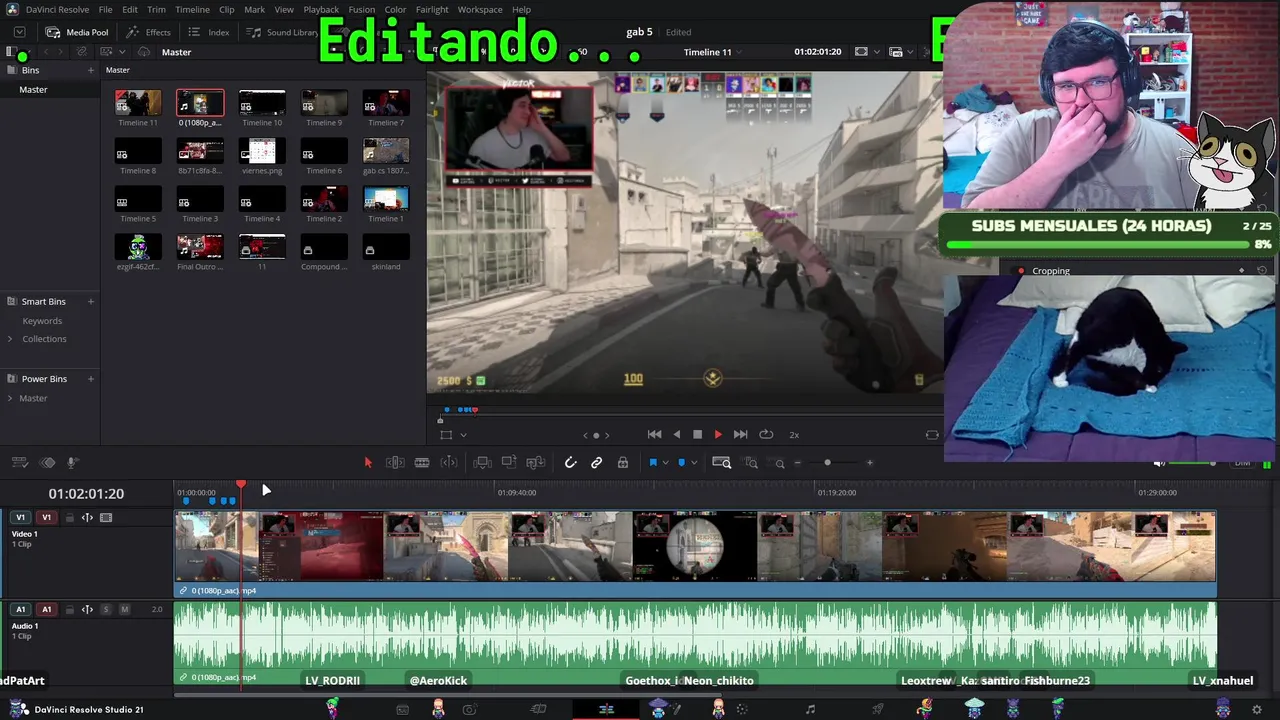Click the red playhead on timeline ruler
Viewport: 1280px width, 720px height.
[241, 485]
